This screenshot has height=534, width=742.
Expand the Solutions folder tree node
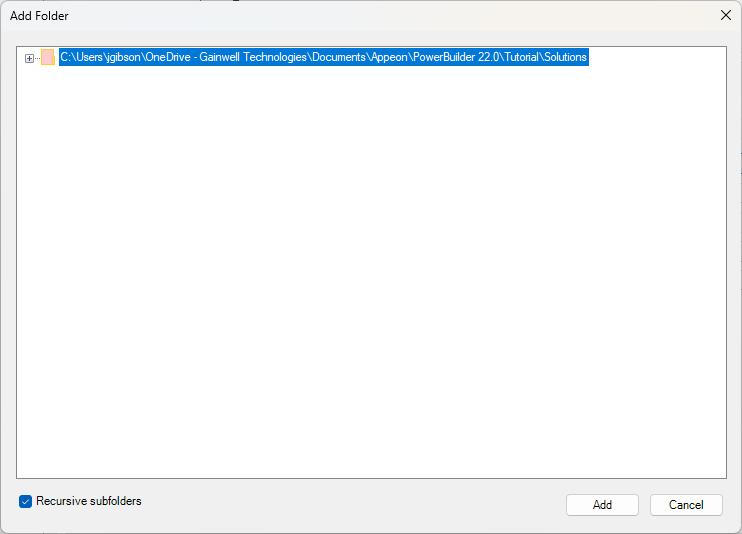click(x=29, y=58)
